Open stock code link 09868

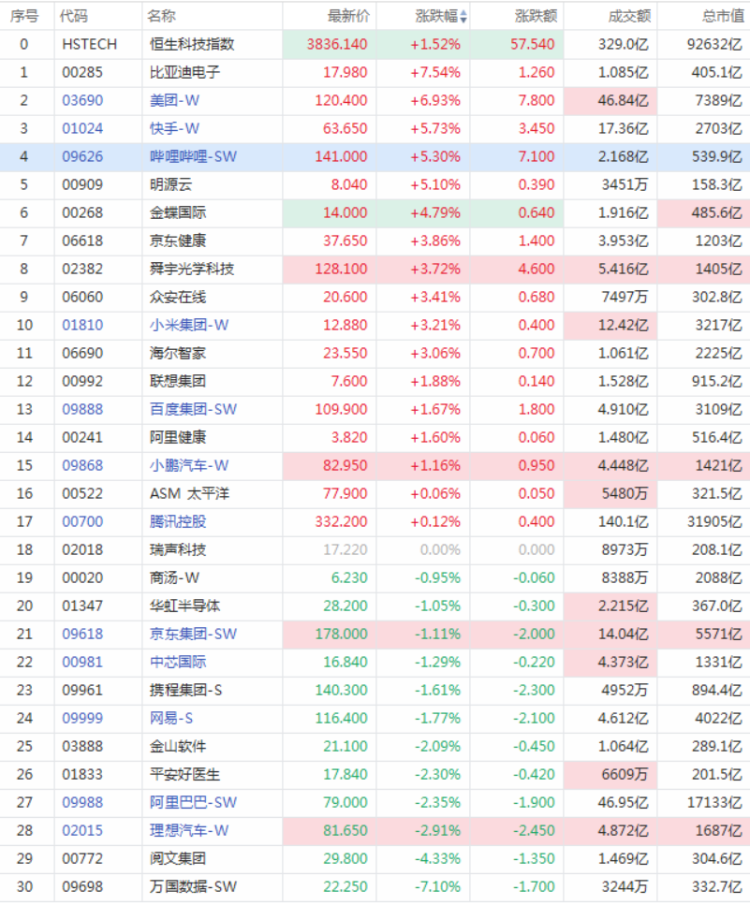click(83, 466)
